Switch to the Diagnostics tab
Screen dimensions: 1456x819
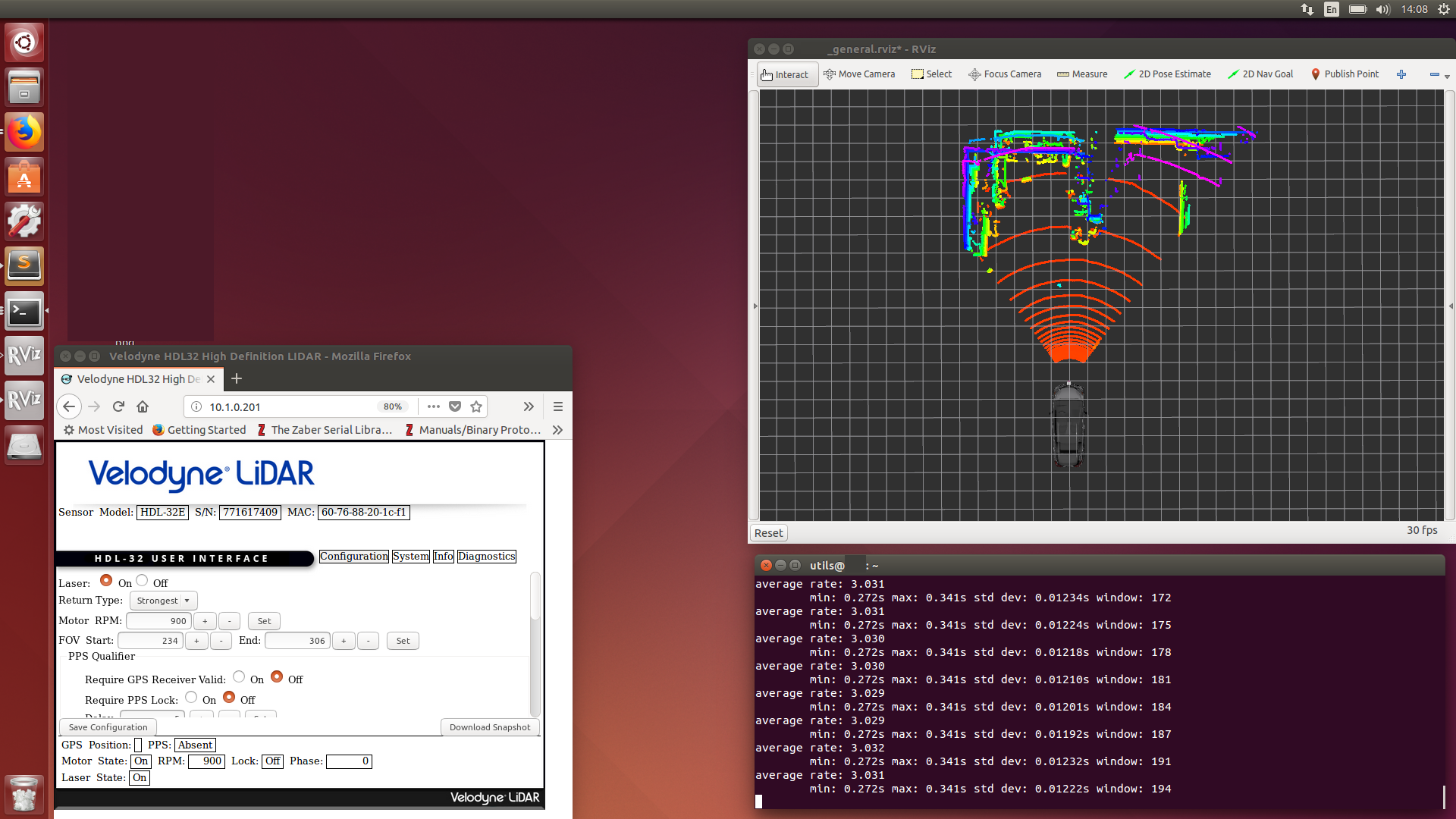click(487, 557)
